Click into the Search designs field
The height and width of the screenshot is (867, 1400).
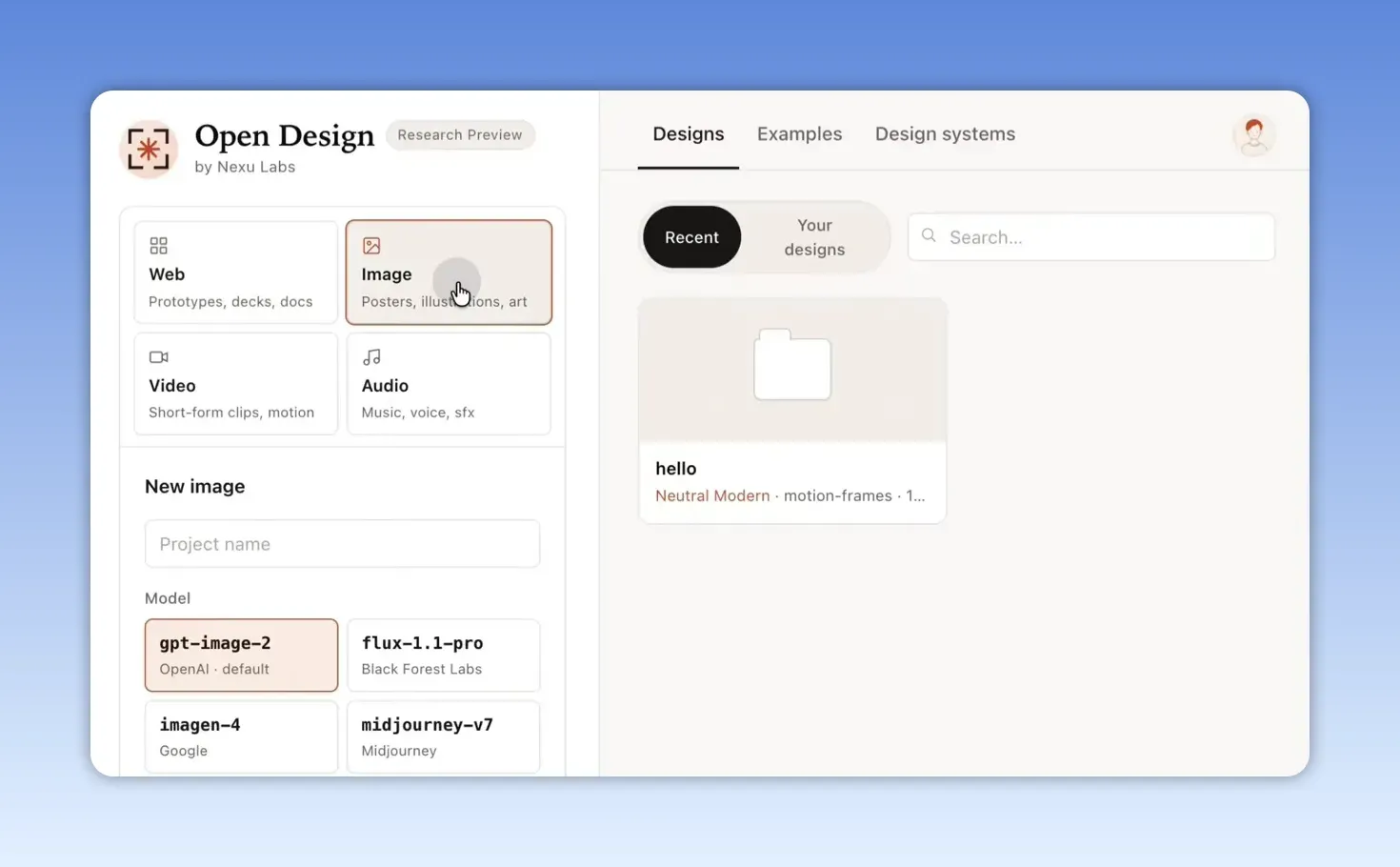tap(1091, 237)
